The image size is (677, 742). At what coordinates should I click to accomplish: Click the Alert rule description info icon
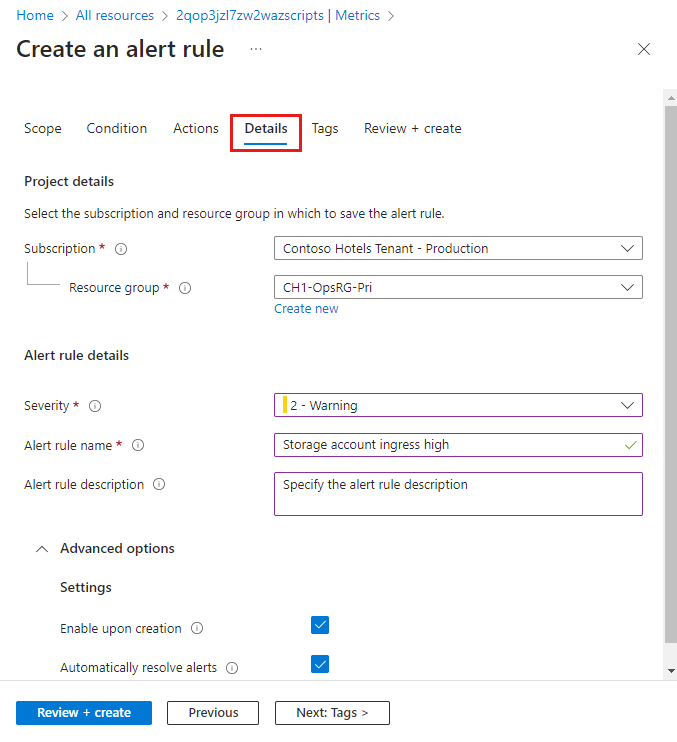coord(159,484)
